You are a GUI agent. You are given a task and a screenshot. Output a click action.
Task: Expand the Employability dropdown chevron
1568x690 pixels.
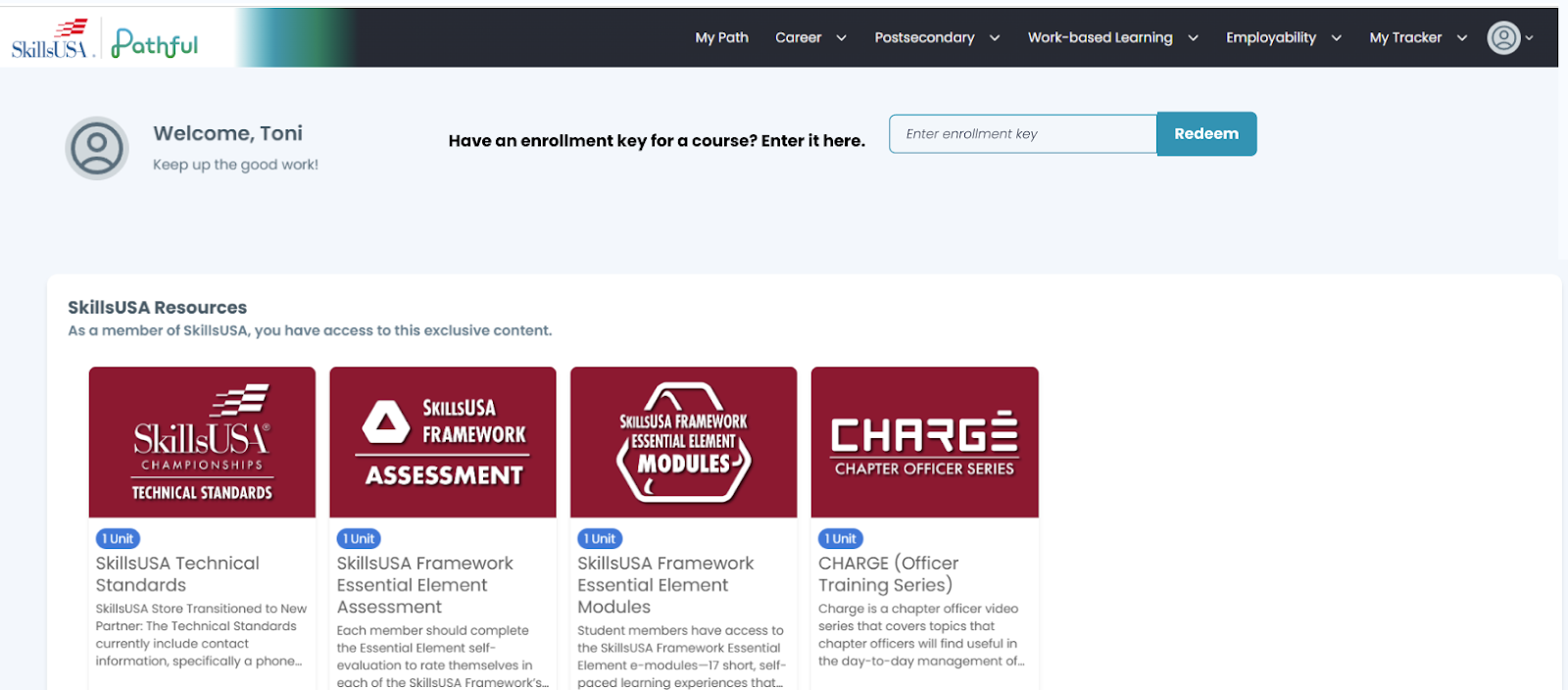coord(1336,38)
